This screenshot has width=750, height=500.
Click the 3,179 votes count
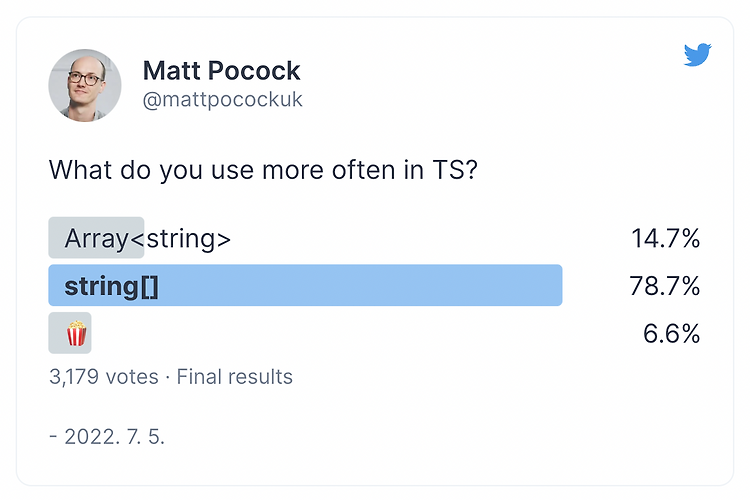coord(103,377)
